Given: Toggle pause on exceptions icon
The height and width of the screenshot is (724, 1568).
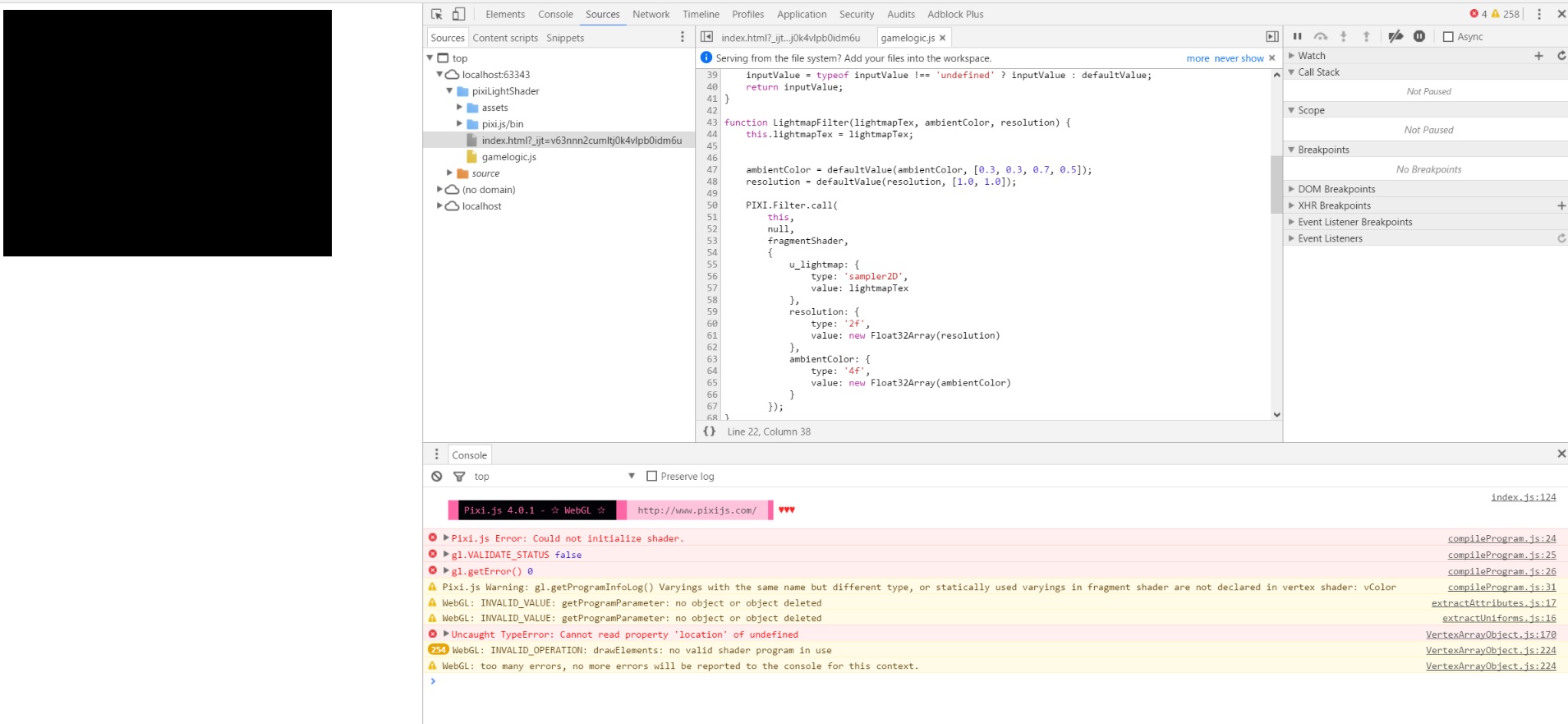Looking at the screenshot, I should point(1419,36).
